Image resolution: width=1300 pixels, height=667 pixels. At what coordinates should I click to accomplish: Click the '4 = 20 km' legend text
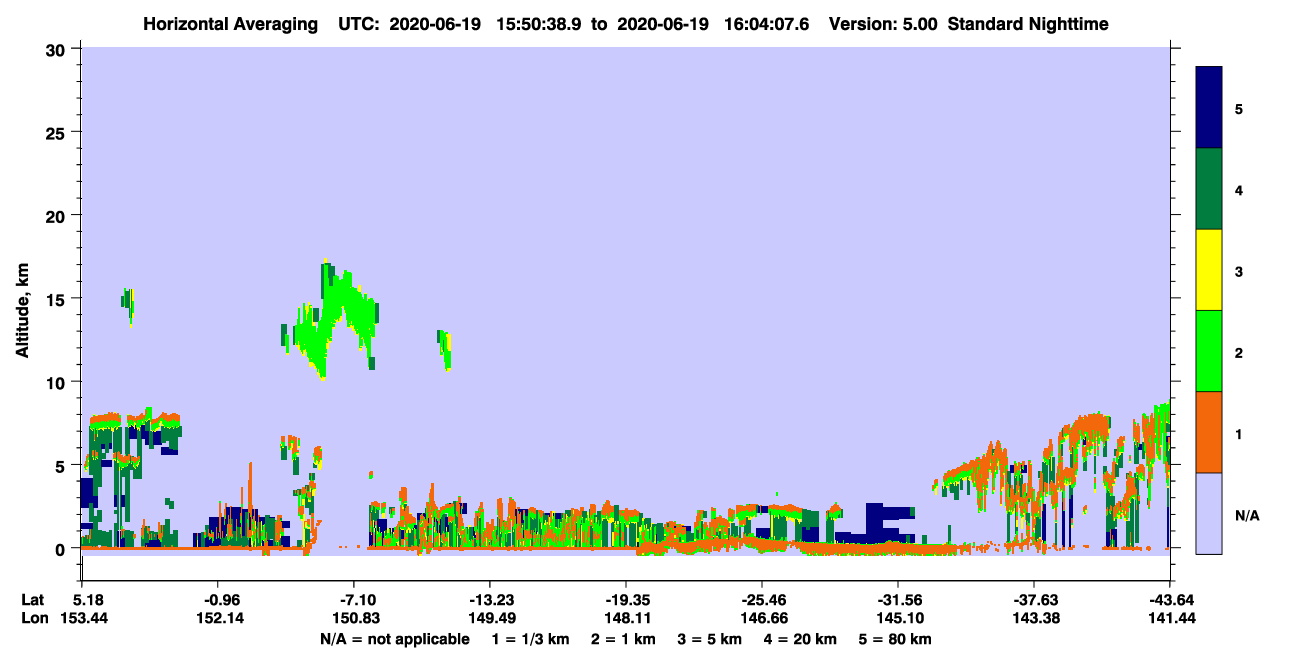coord(802,639)
